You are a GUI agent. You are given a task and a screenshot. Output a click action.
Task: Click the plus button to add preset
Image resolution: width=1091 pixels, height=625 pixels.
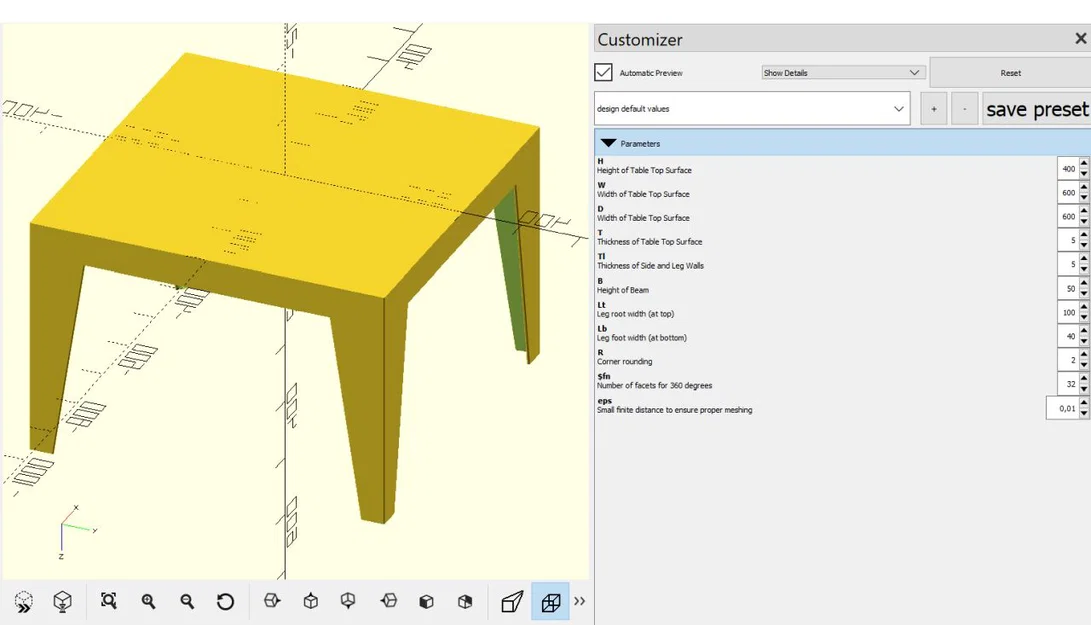click(x=934, y=109)
